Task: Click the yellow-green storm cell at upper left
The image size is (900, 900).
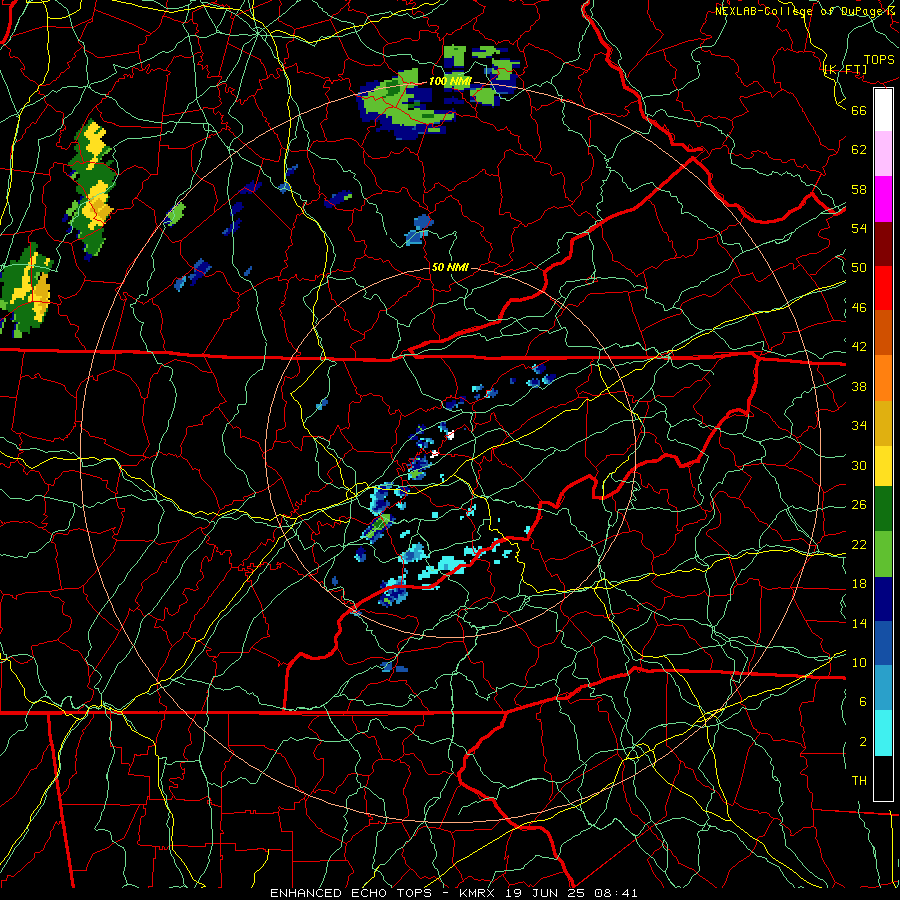Action: coord(92,187)
